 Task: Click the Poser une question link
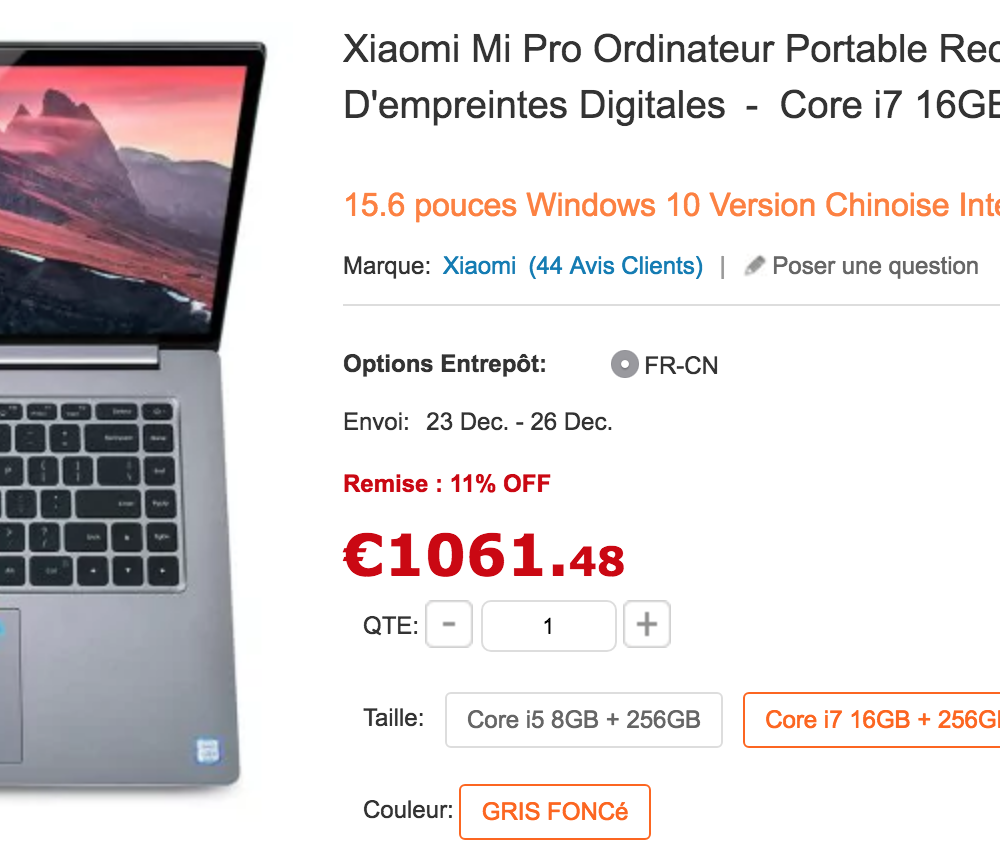875,265
